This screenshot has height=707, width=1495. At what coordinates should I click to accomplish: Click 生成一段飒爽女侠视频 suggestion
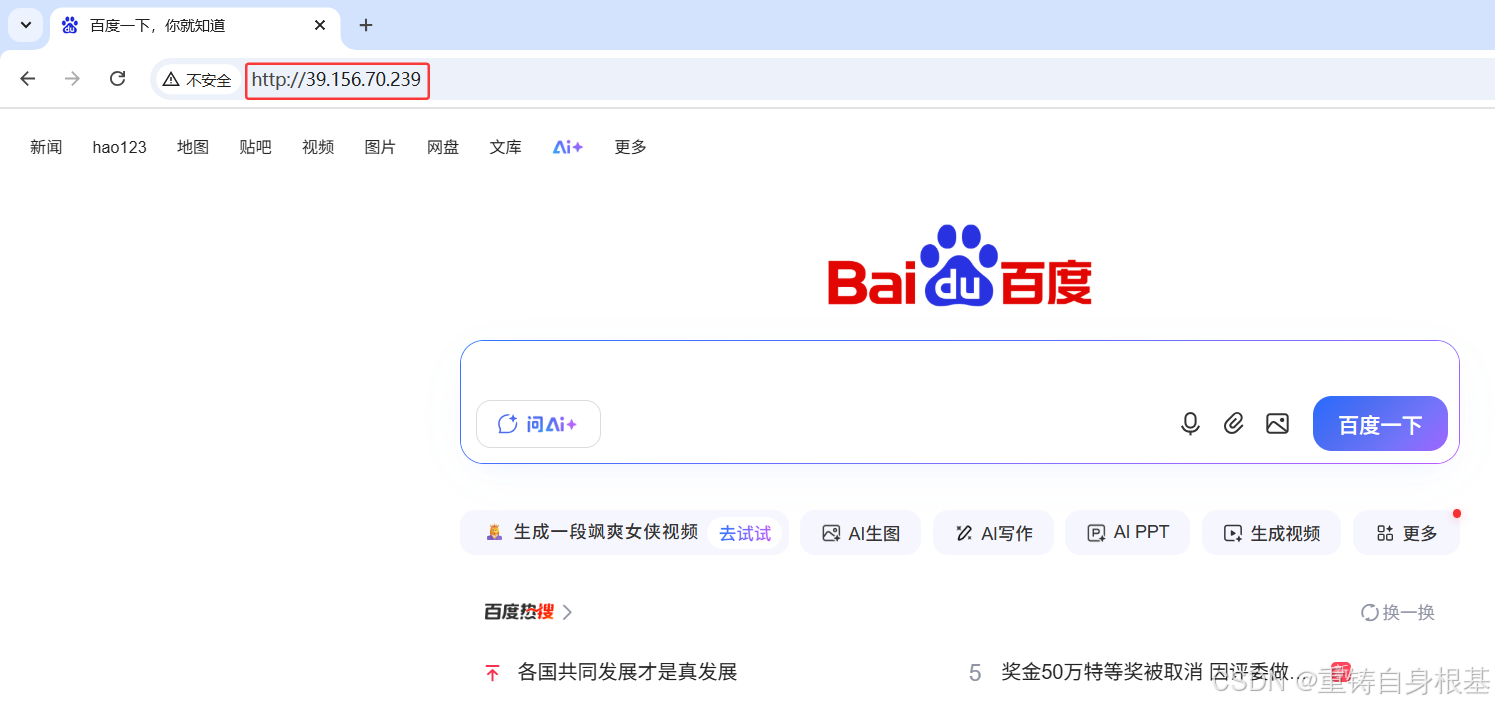606,532
